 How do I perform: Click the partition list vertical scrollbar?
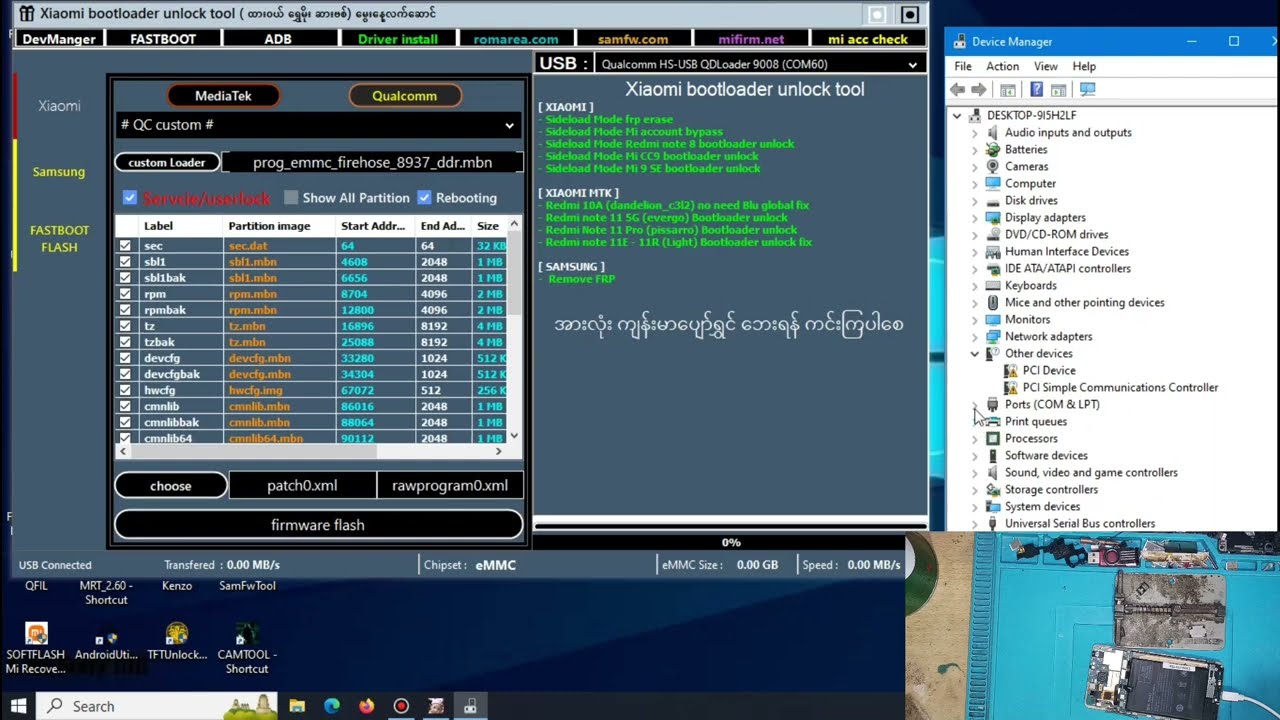click(514, 330)
